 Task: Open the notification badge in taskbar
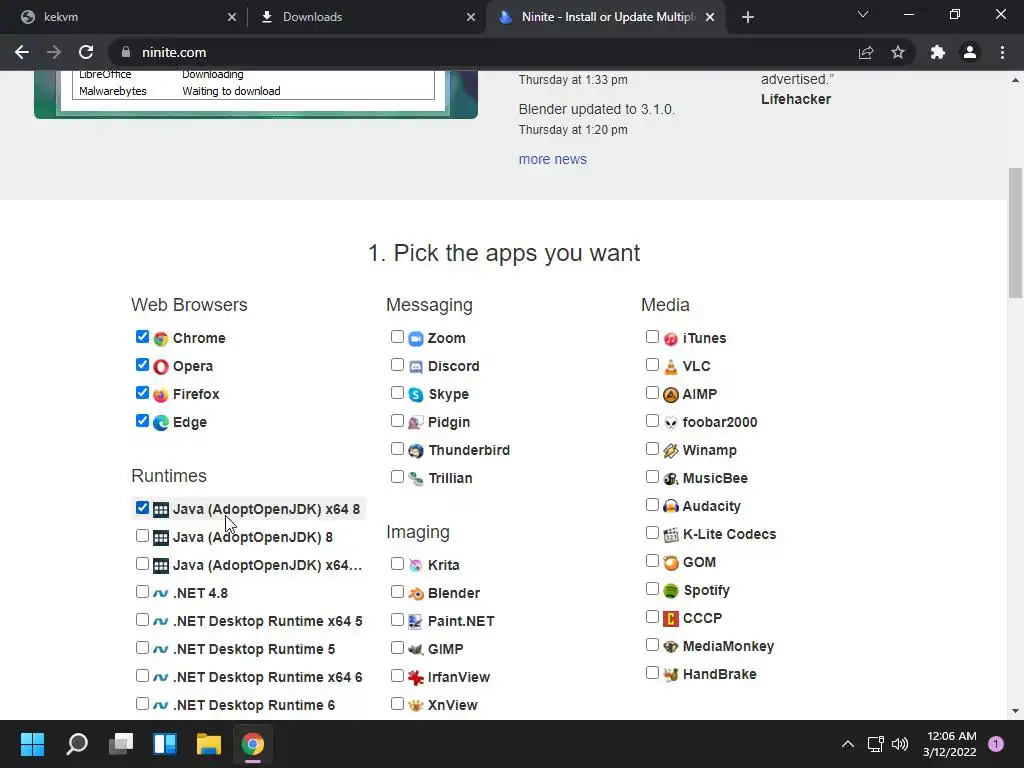(x=996, y=744)
